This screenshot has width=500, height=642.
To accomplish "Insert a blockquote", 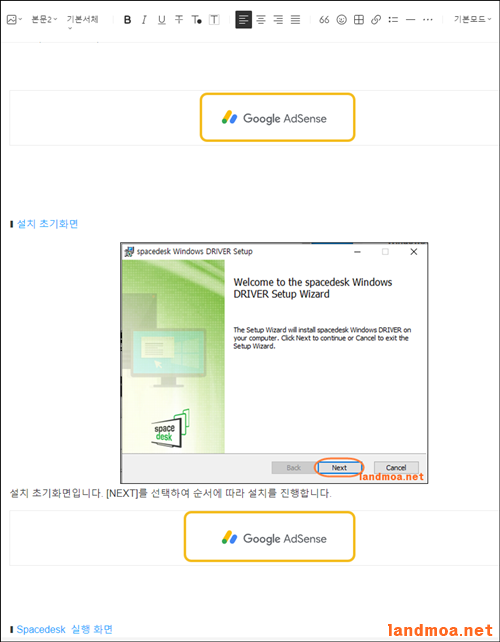I will 324,20.
